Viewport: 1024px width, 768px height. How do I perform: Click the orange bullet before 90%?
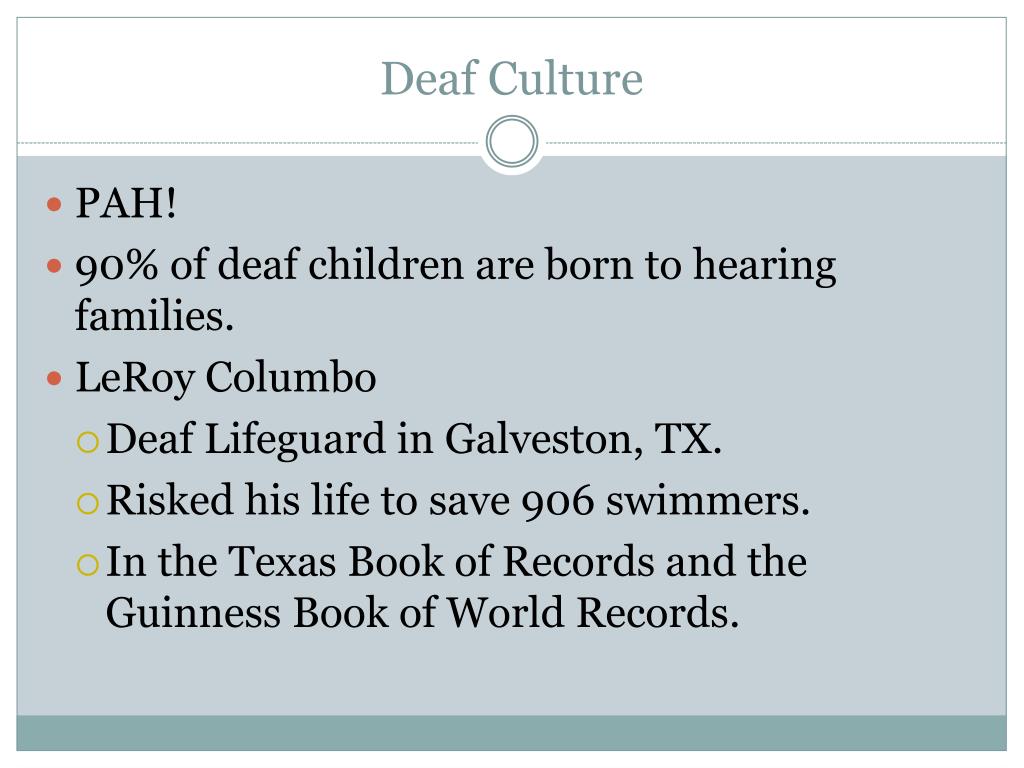[x=54, y=266]
